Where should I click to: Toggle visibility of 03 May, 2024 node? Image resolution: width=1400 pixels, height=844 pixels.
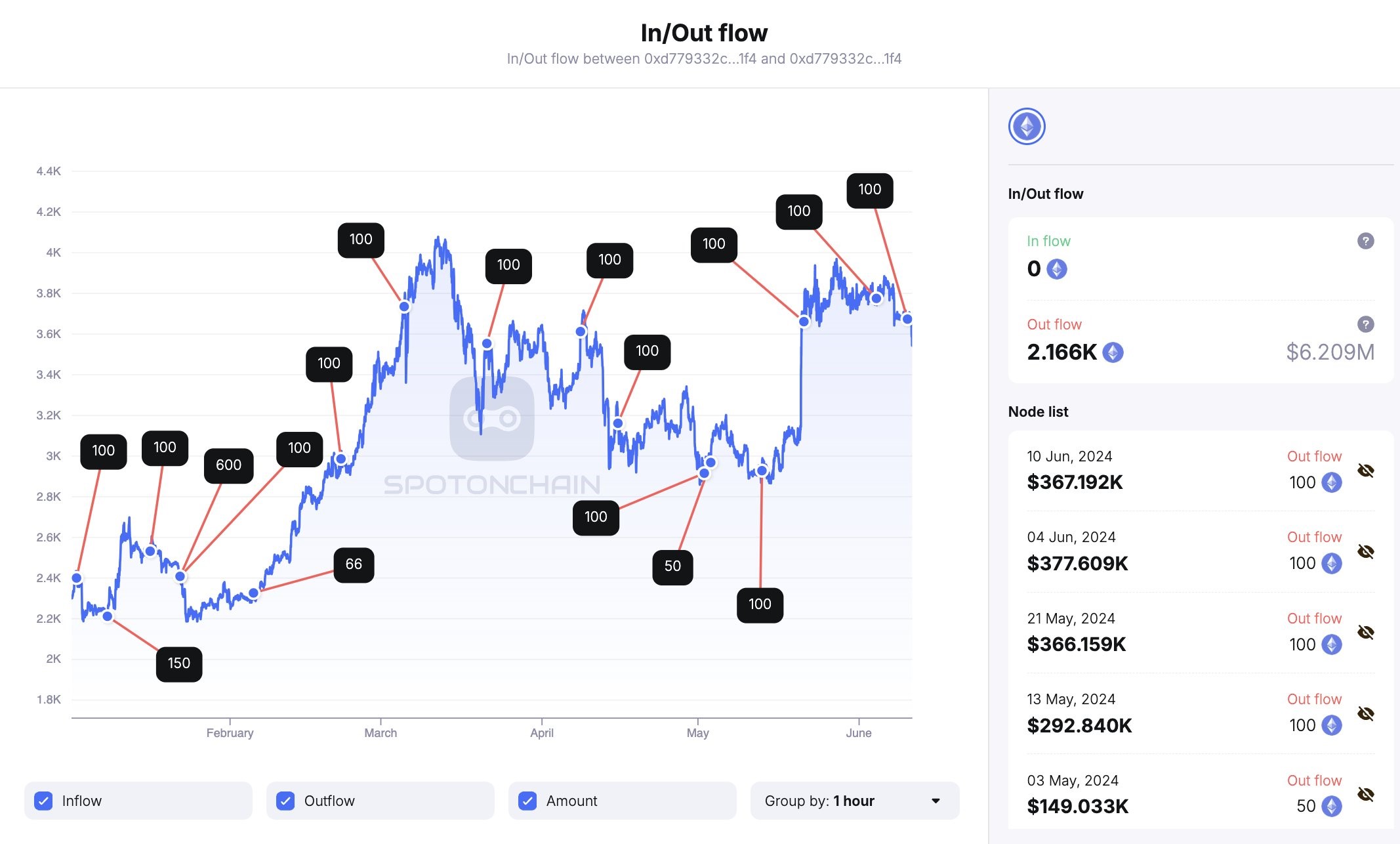point(1365,795)
